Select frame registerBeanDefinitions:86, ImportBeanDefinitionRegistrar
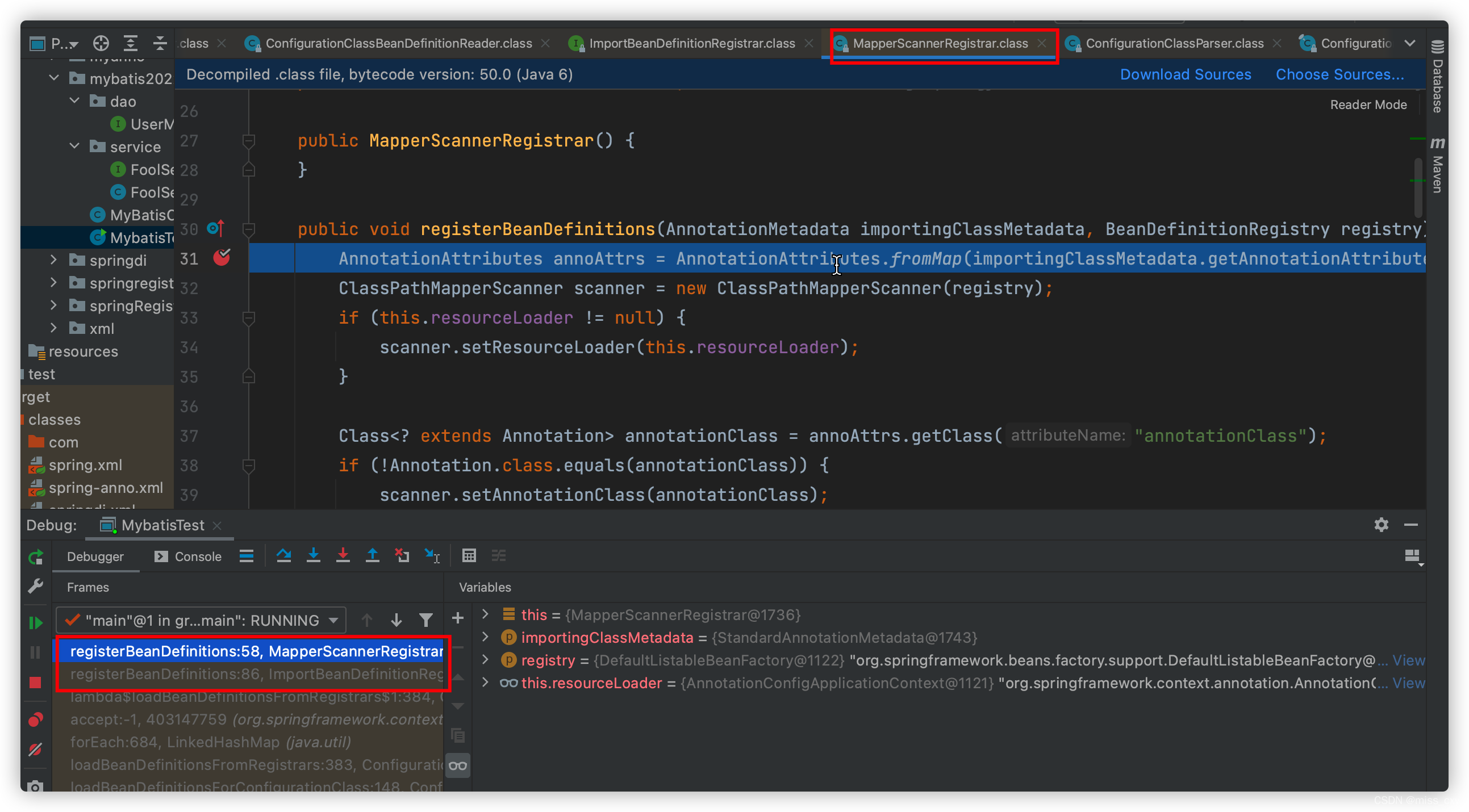1469x812 pixels. [249, 674]
